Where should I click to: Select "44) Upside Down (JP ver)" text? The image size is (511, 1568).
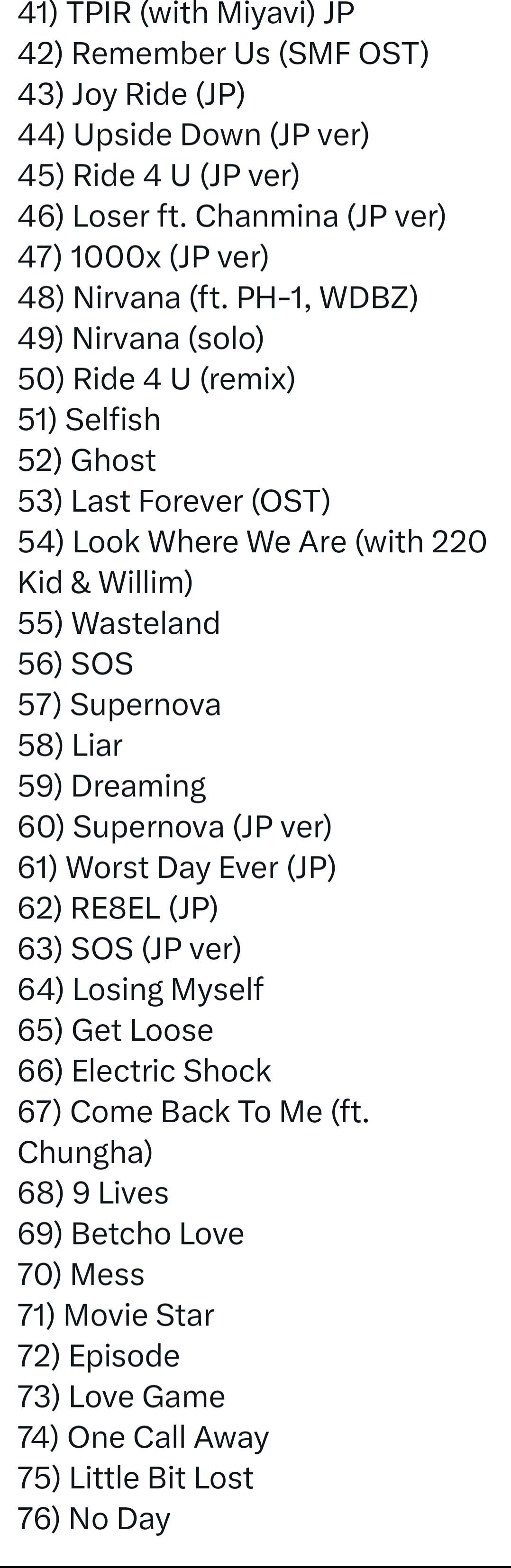(193, 135)
